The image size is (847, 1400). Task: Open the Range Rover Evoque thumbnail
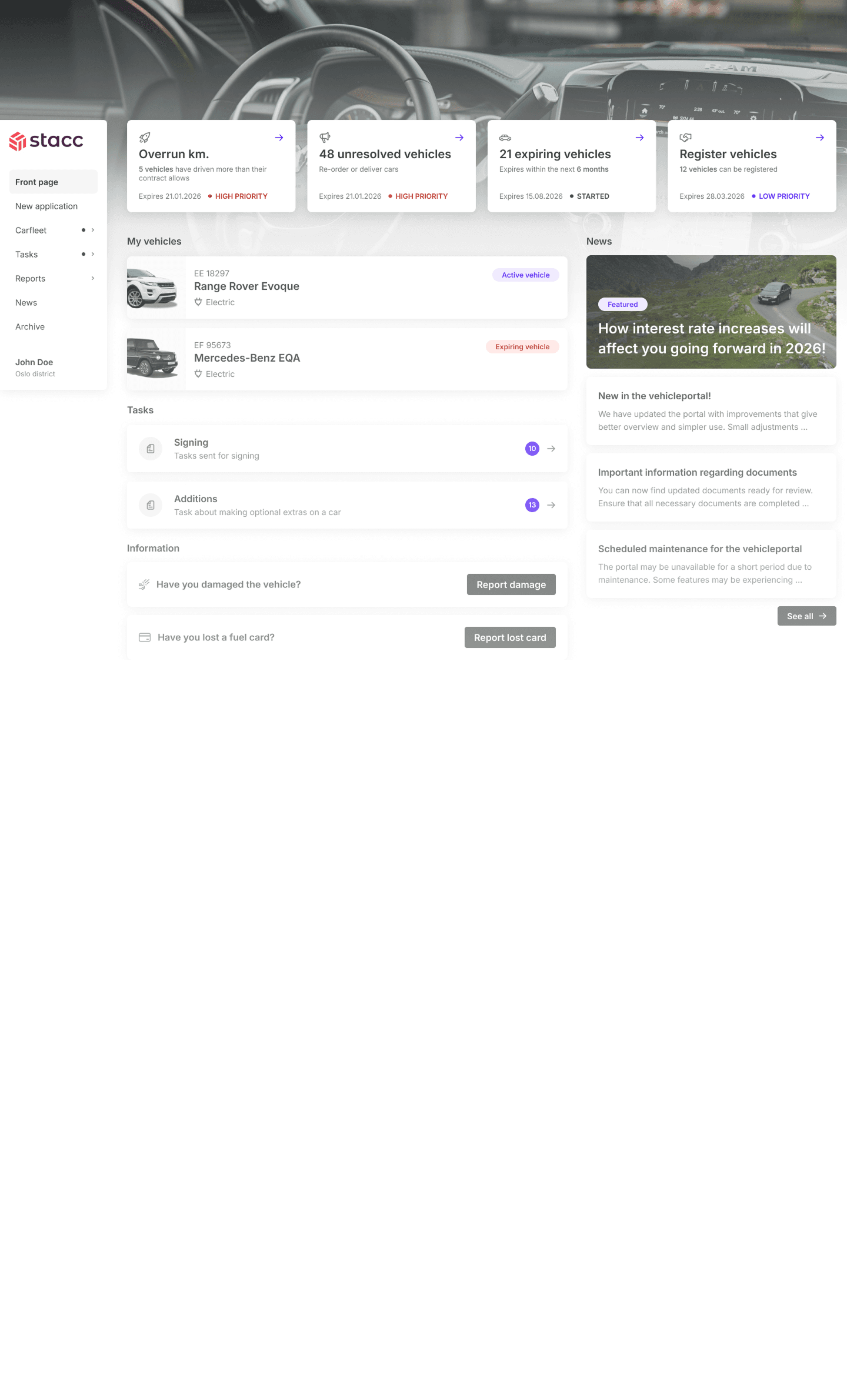point(156,288)
